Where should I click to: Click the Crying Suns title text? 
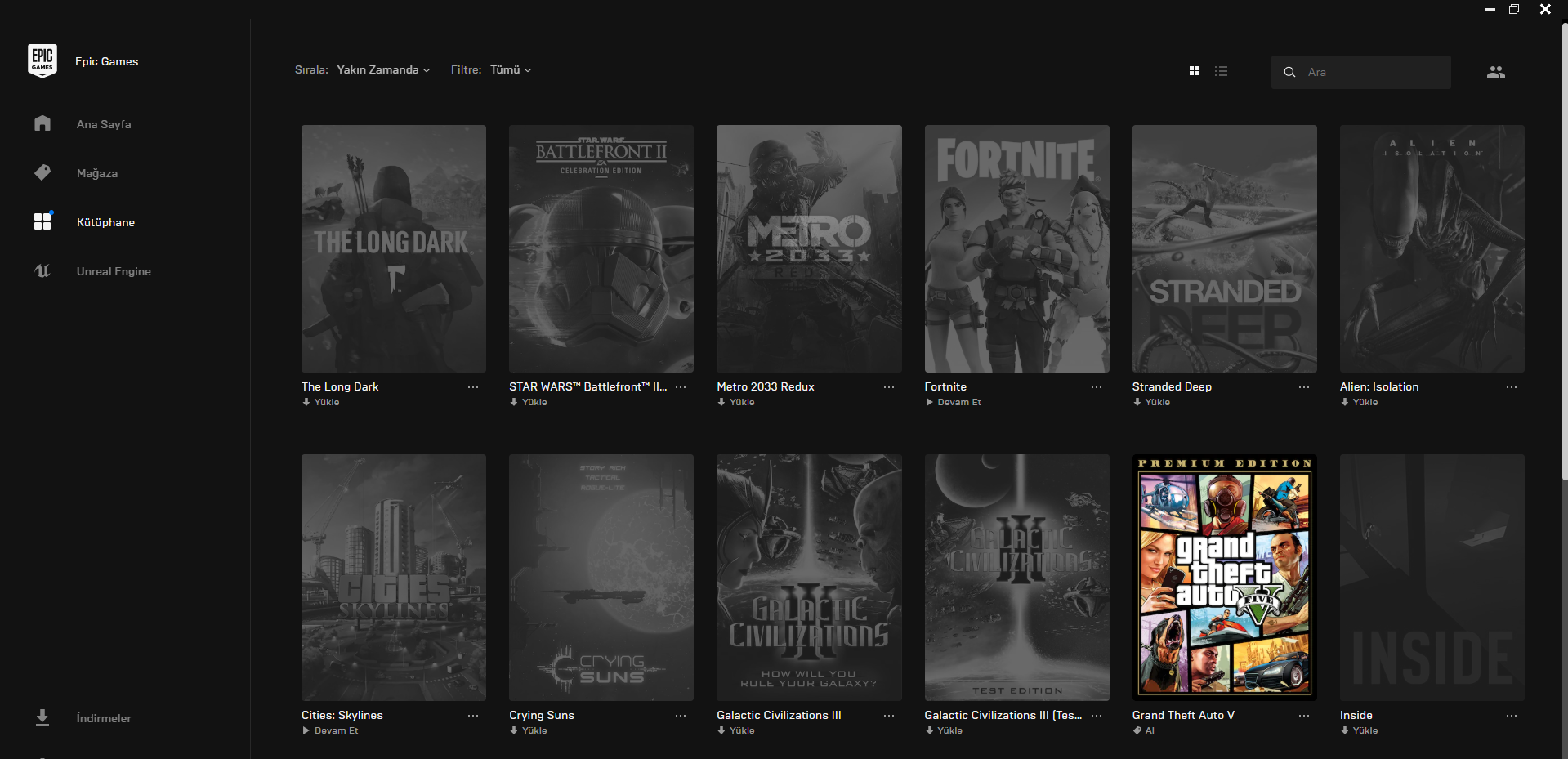(542, 715)
